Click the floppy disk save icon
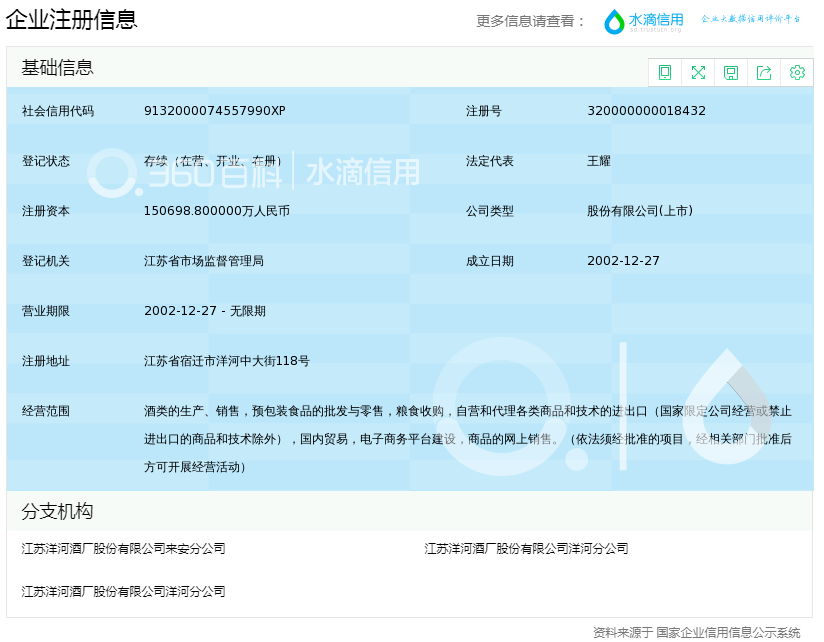 pos(731,73)
